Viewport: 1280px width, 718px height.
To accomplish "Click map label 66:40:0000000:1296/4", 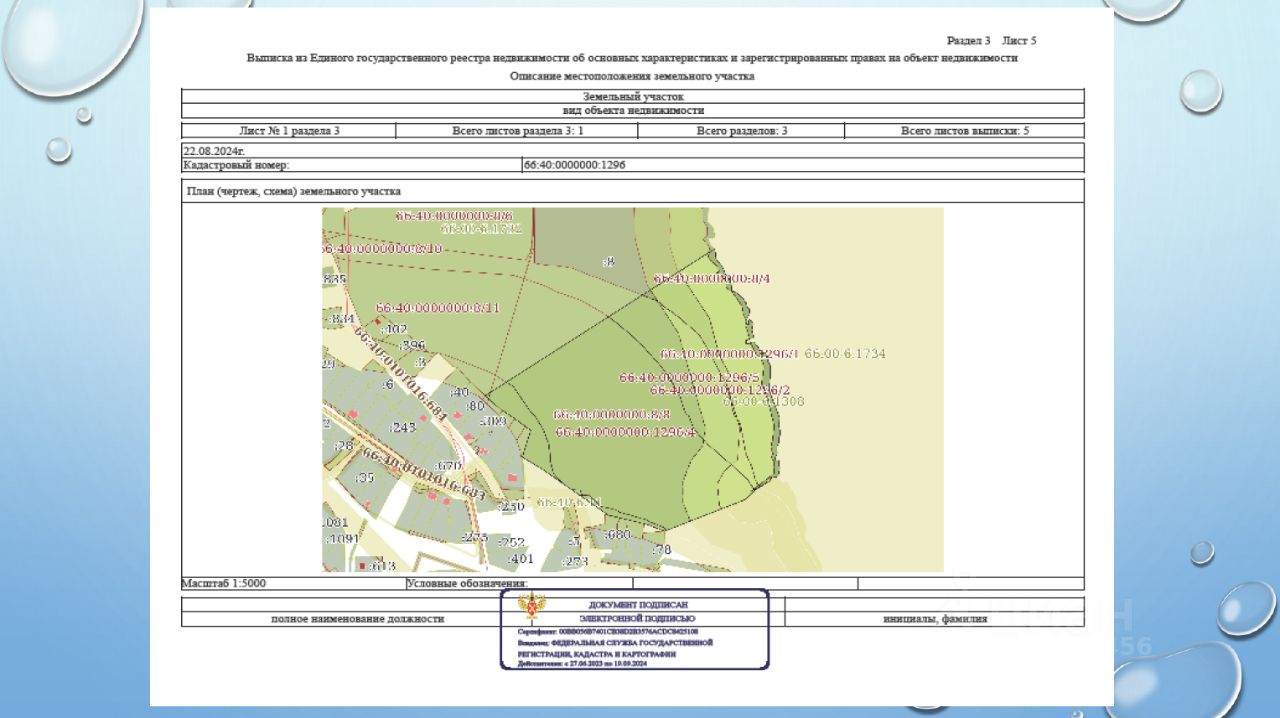I will pos(625,431).
